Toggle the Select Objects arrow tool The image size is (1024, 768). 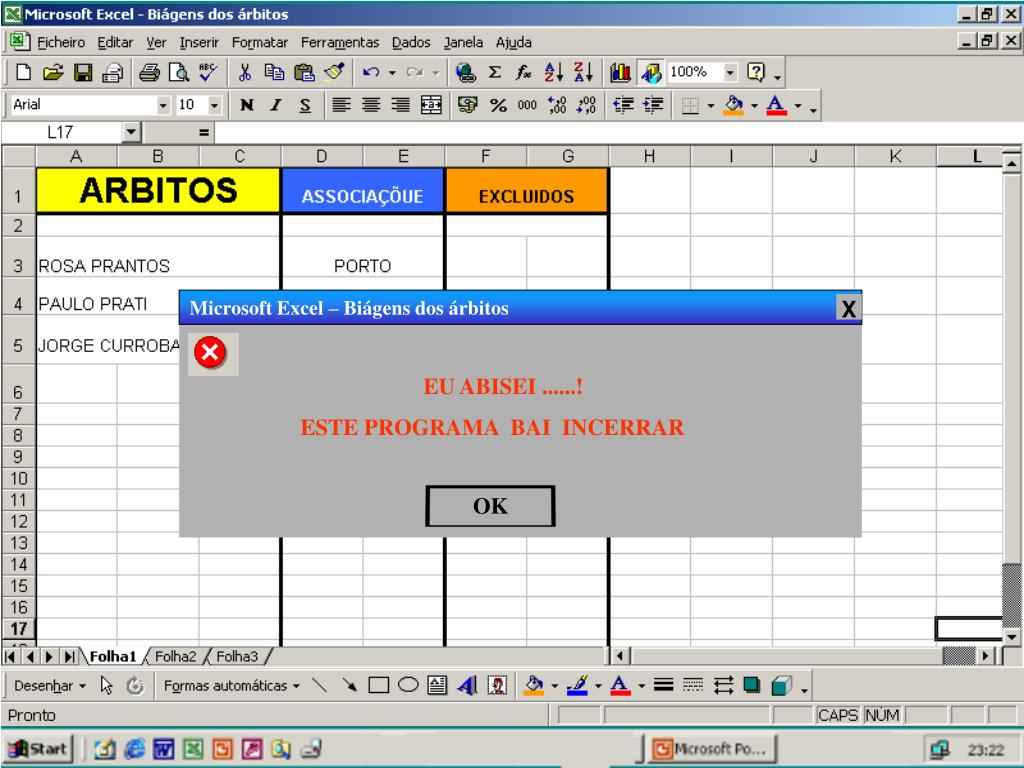coord(106,685)
